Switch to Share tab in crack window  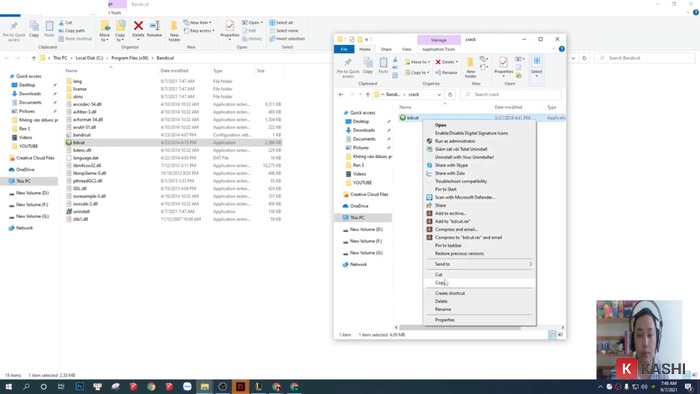(386, 49)
